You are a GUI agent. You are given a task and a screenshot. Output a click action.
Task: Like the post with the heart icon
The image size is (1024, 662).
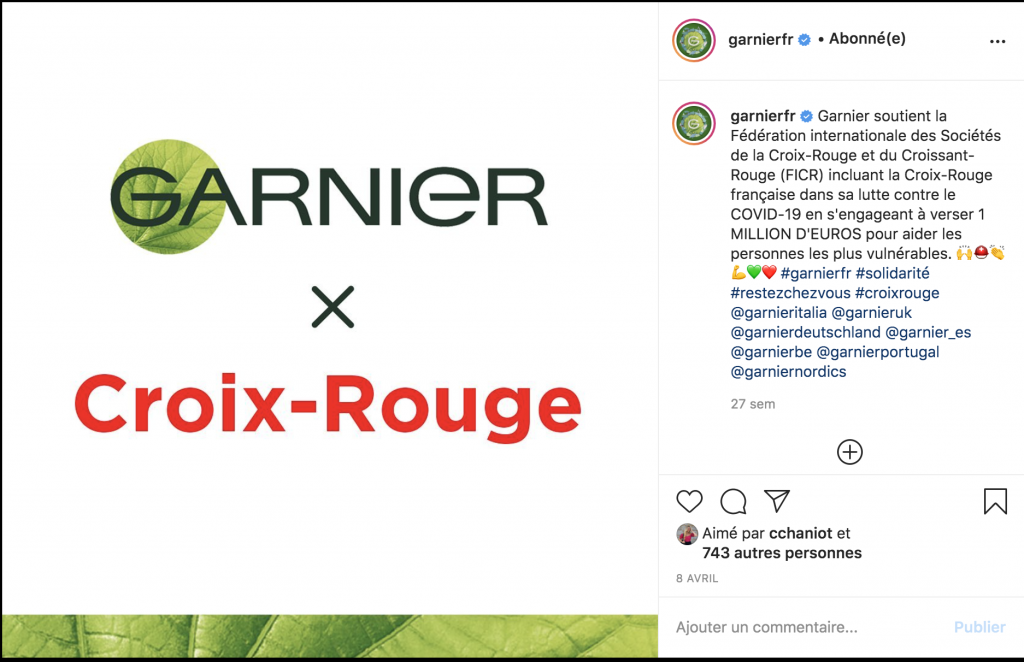[x=689, y=501]
